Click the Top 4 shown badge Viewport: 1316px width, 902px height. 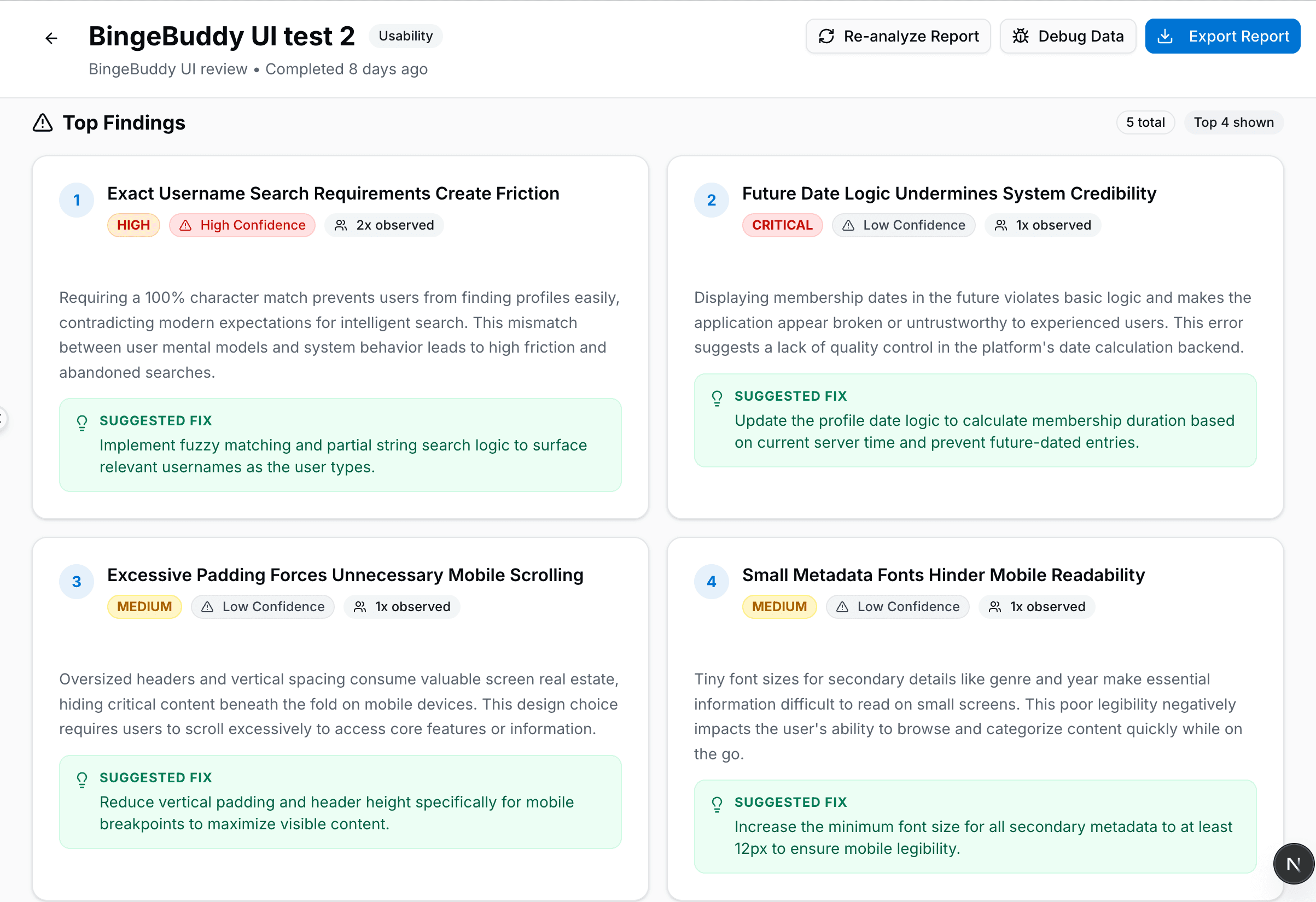pos(1233,122)
